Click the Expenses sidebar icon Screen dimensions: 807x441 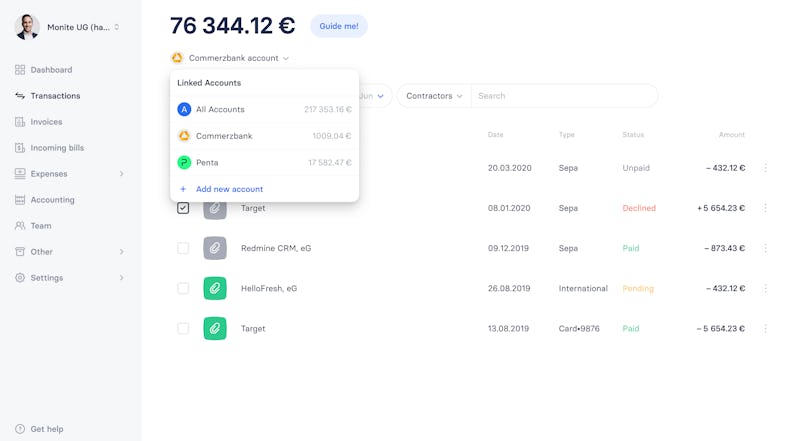pos(20,173)
